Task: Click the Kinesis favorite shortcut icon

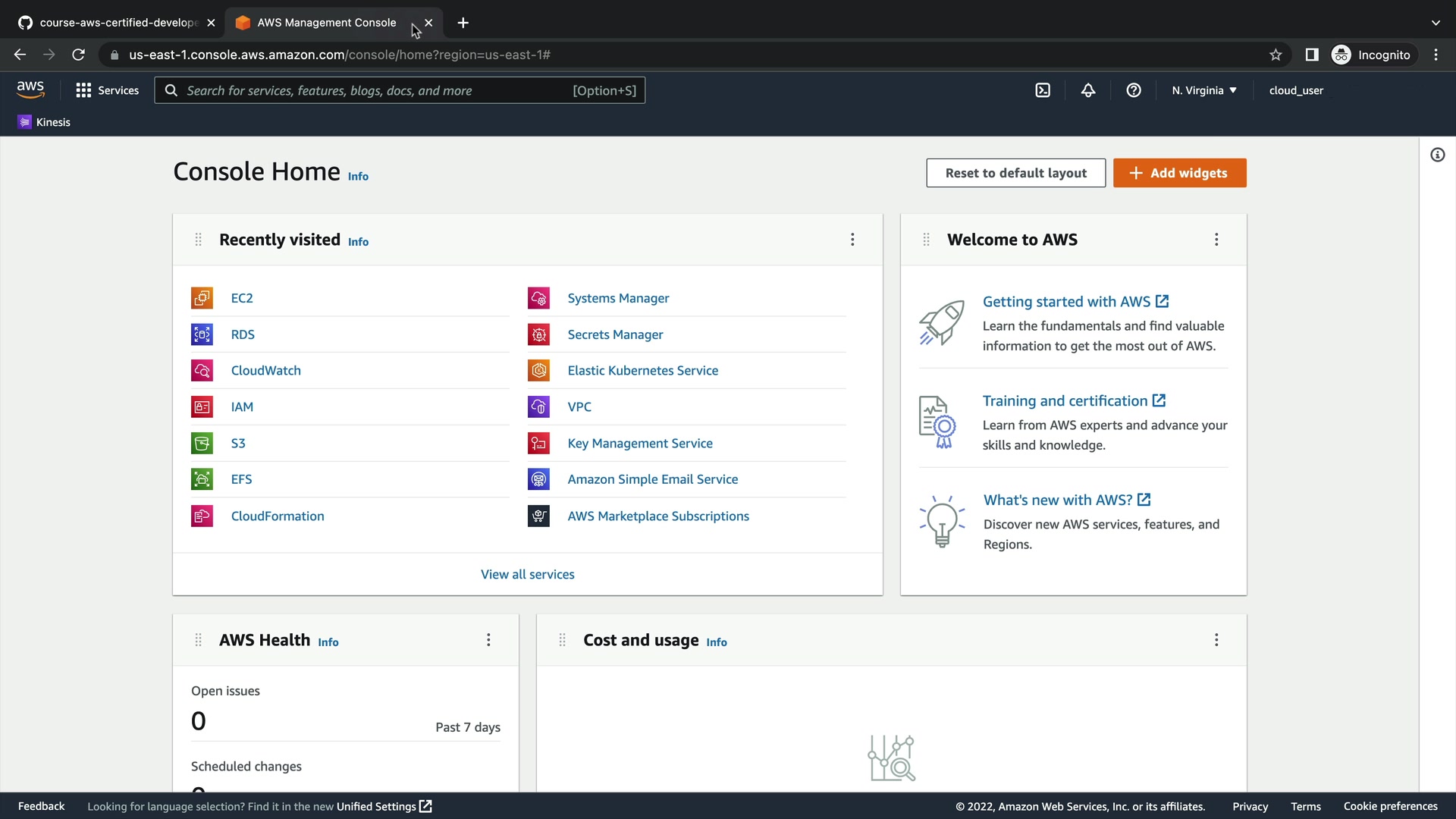Action: (x=24, y=122)
